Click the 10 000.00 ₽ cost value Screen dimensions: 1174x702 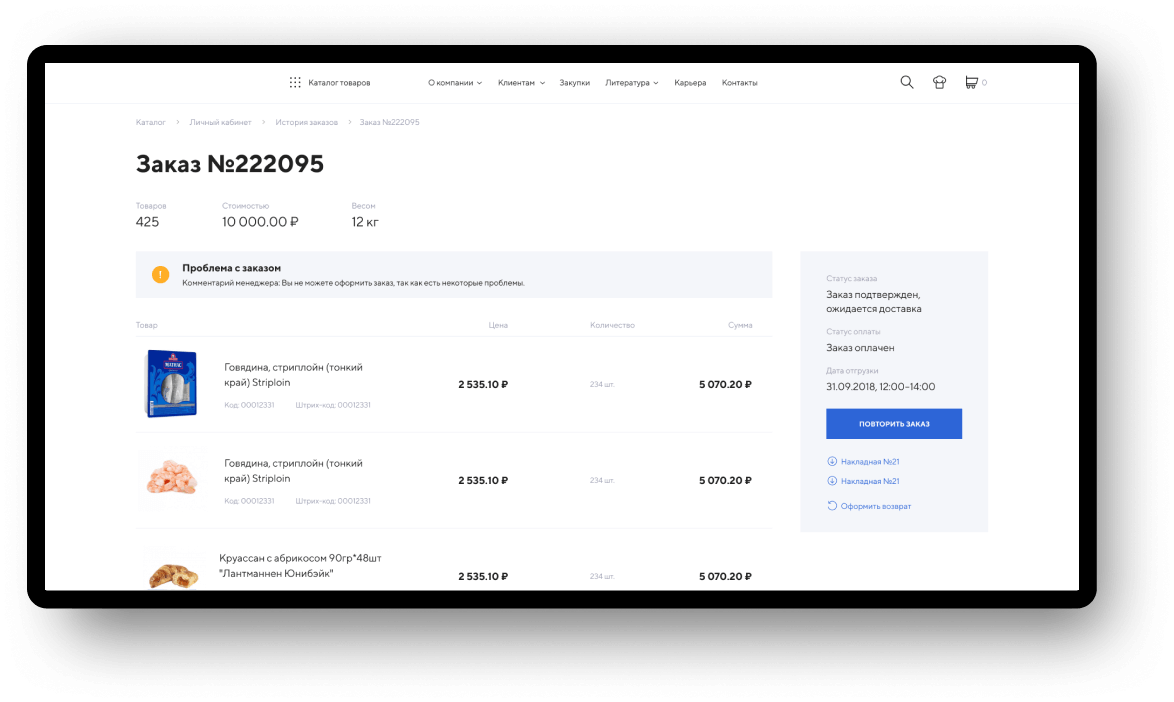tap(260, 222)
